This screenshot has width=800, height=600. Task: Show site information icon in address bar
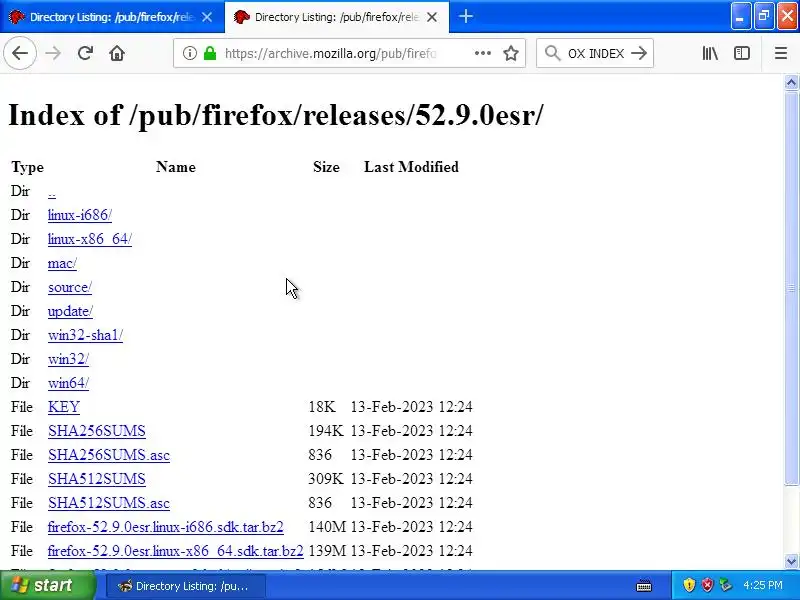[x=189, y=53]
